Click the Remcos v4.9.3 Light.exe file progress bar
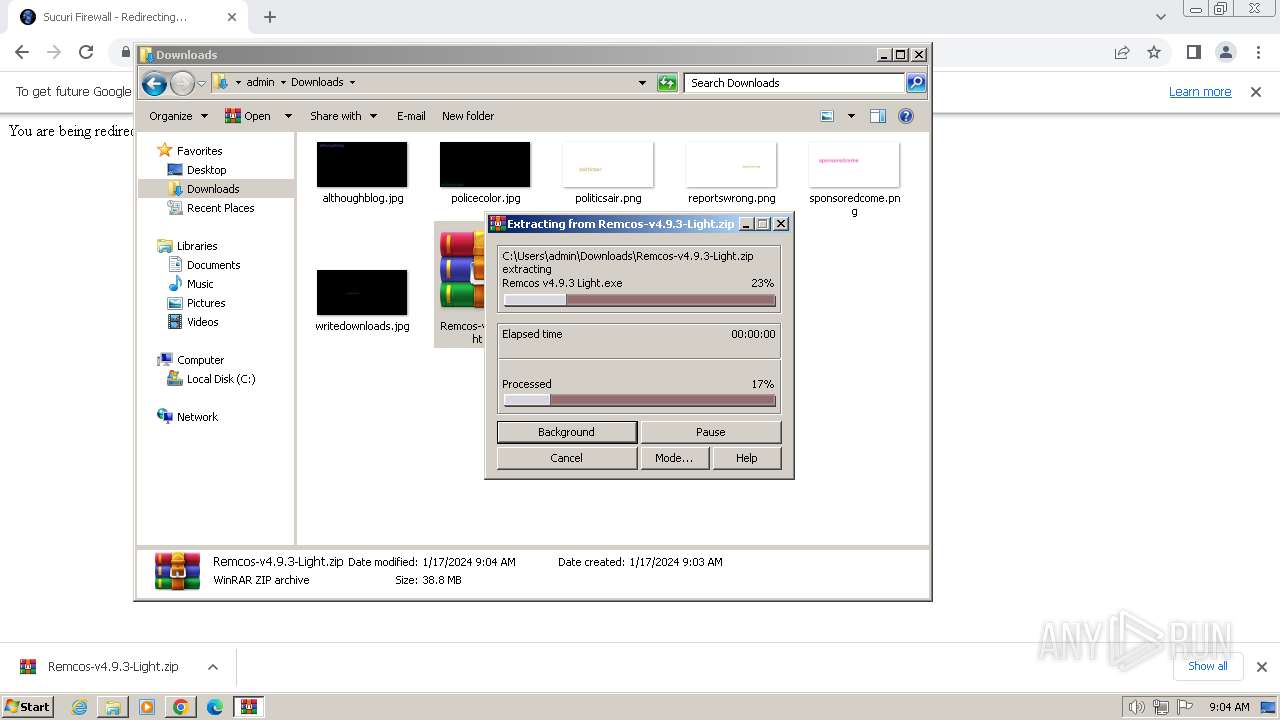 pyautogui.click(x=639, y=300)
